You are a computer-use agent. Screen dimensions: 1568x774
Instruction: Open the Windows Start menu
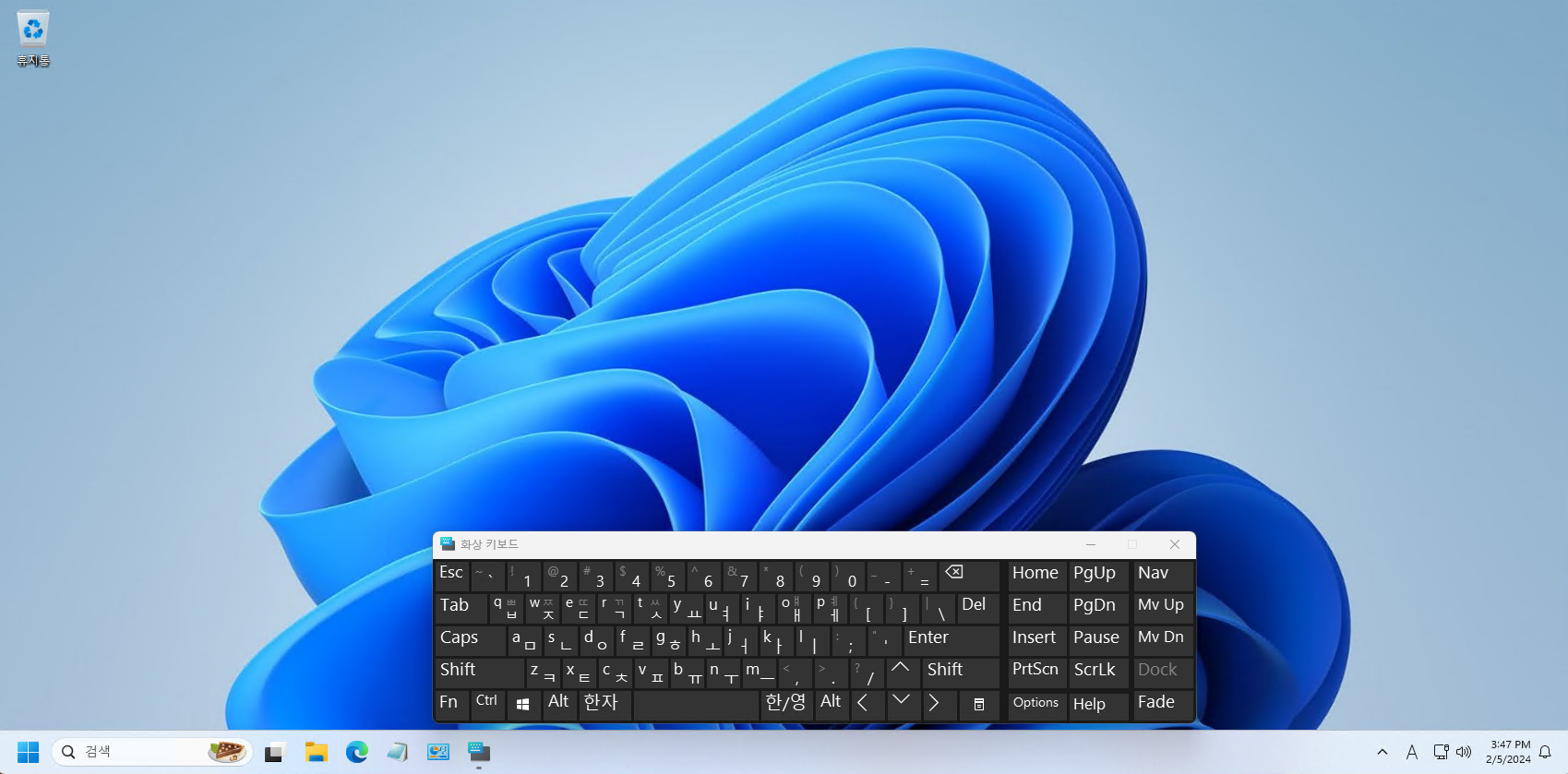[x=28, y=752]
